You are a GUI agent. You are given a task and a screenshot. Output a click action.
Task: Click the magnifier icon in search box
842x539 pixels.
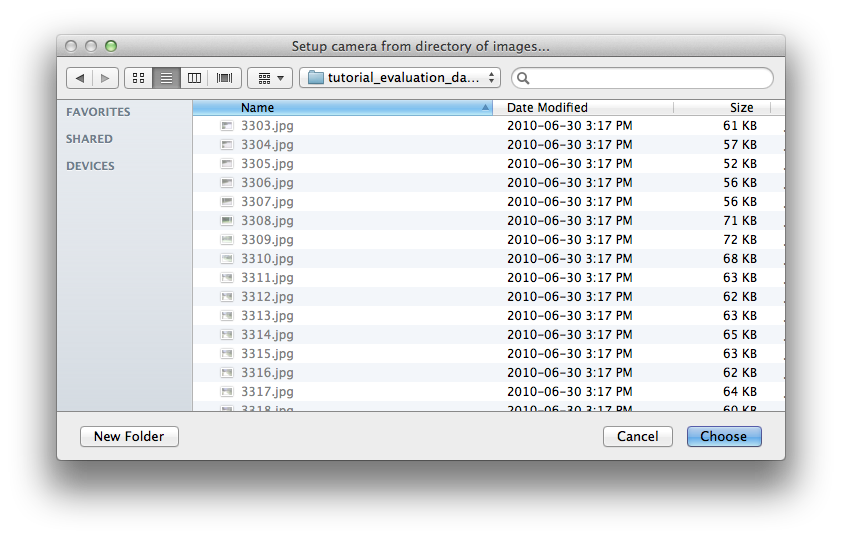(523, 78)
